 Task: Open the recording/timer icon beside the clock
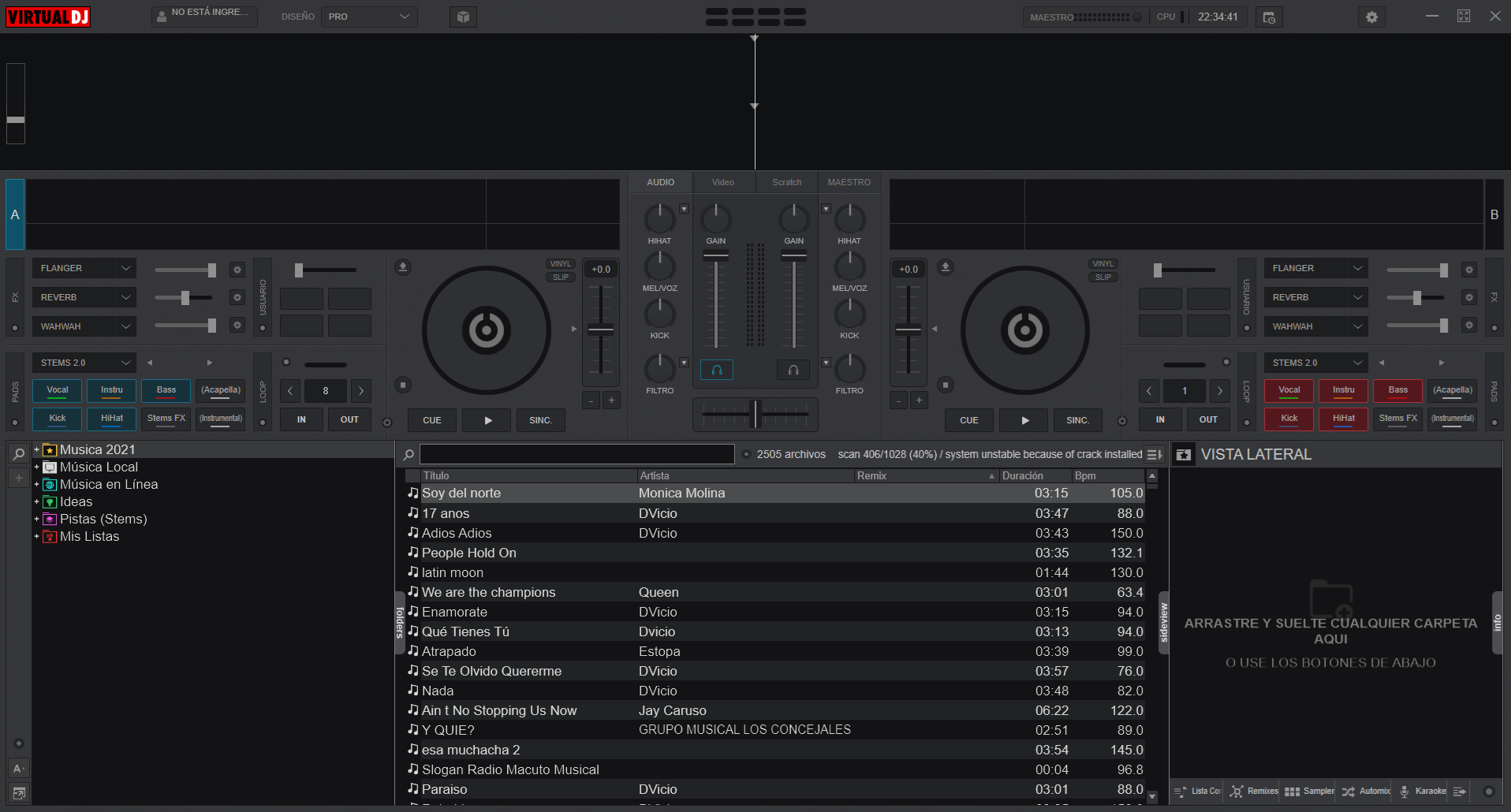(1269, 17)
